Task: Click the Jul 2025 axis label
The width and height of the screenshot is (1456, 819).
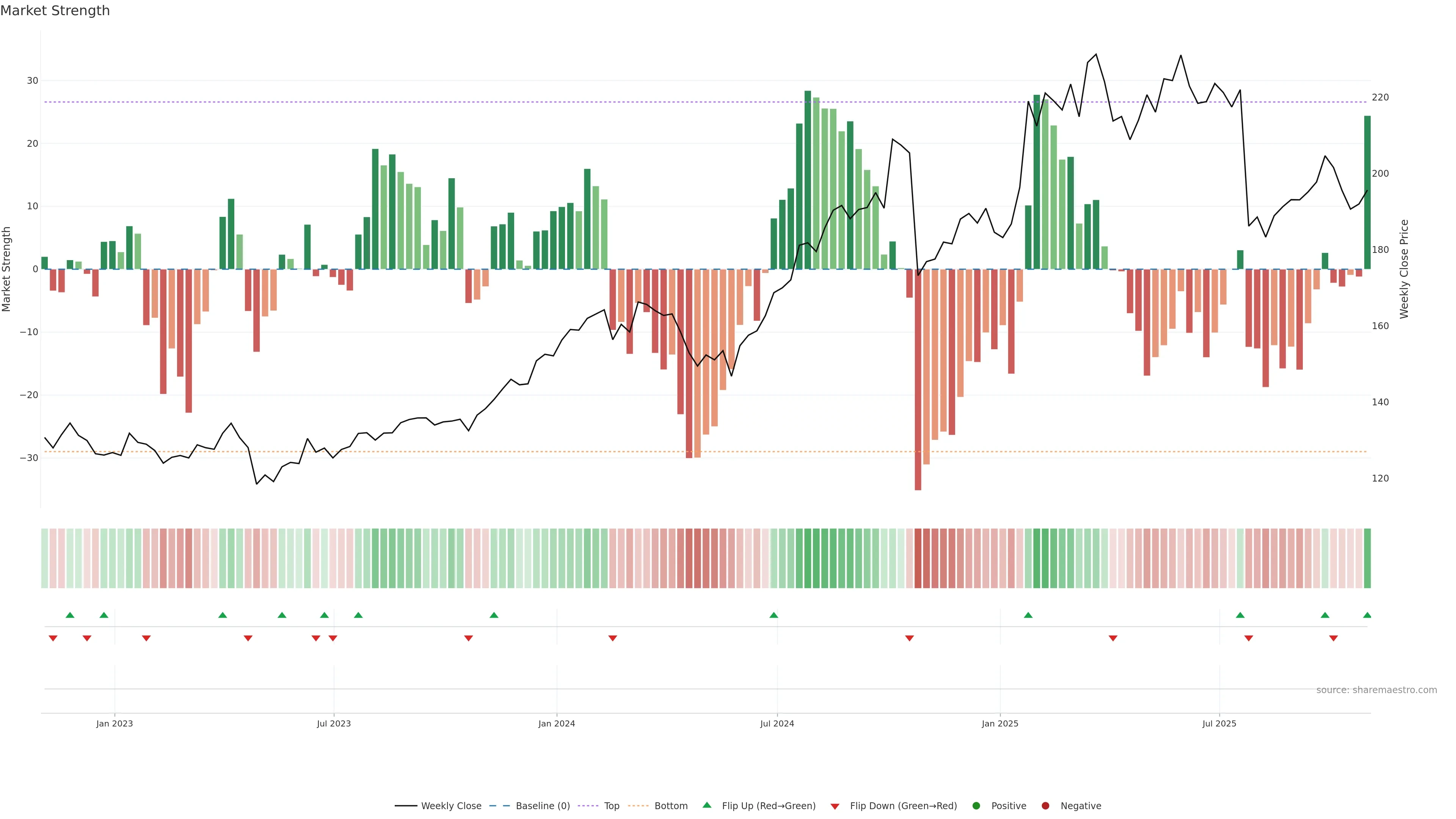Action: point(1219,723)
